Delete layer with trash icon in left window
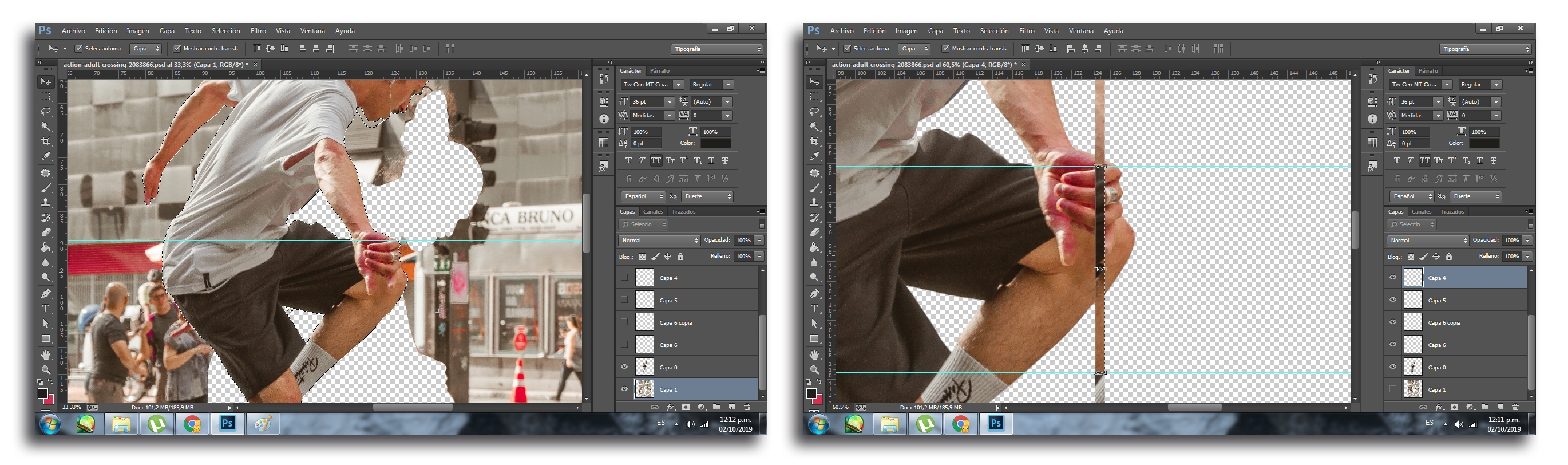This screenshot has height=465, width=1568. 747,407
